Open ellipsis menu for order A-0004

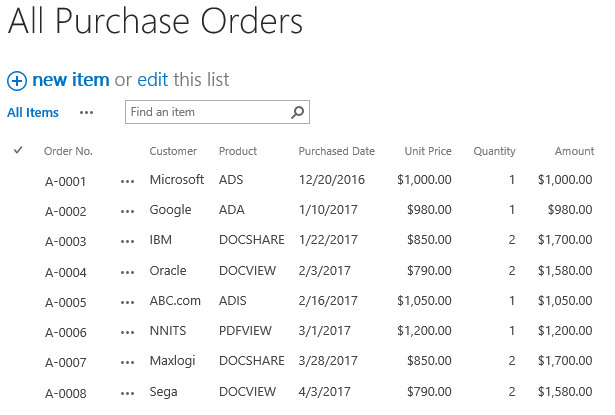(x=127, y=272)
